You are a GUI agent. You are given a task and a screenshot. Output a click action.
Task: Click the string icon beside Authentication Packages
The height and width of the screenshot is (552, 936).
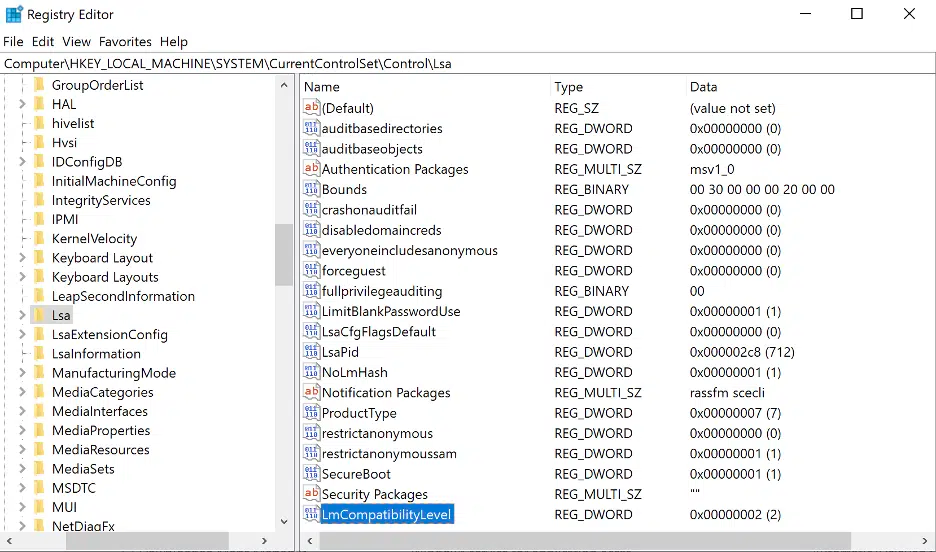(311, 168)
